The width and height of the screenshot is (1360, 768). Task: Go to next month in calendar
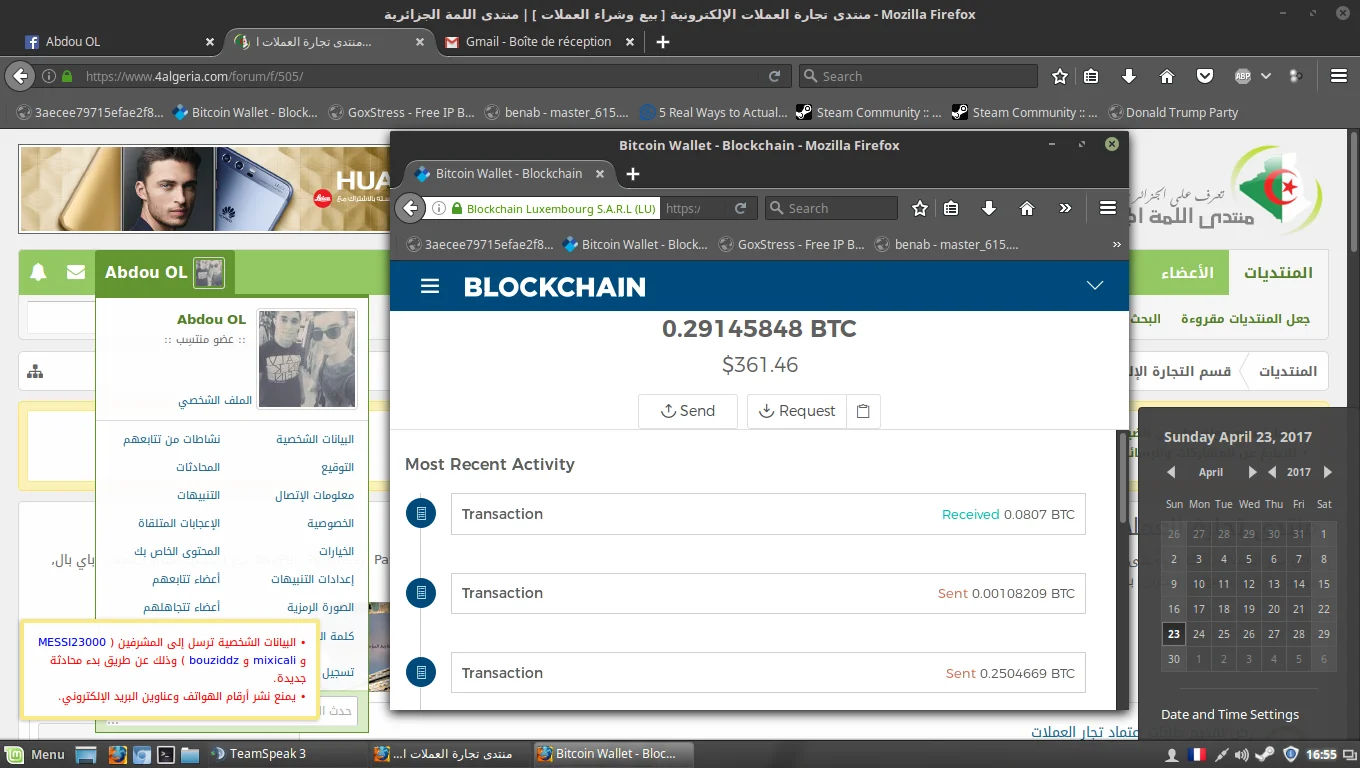tap(1252, 472)
